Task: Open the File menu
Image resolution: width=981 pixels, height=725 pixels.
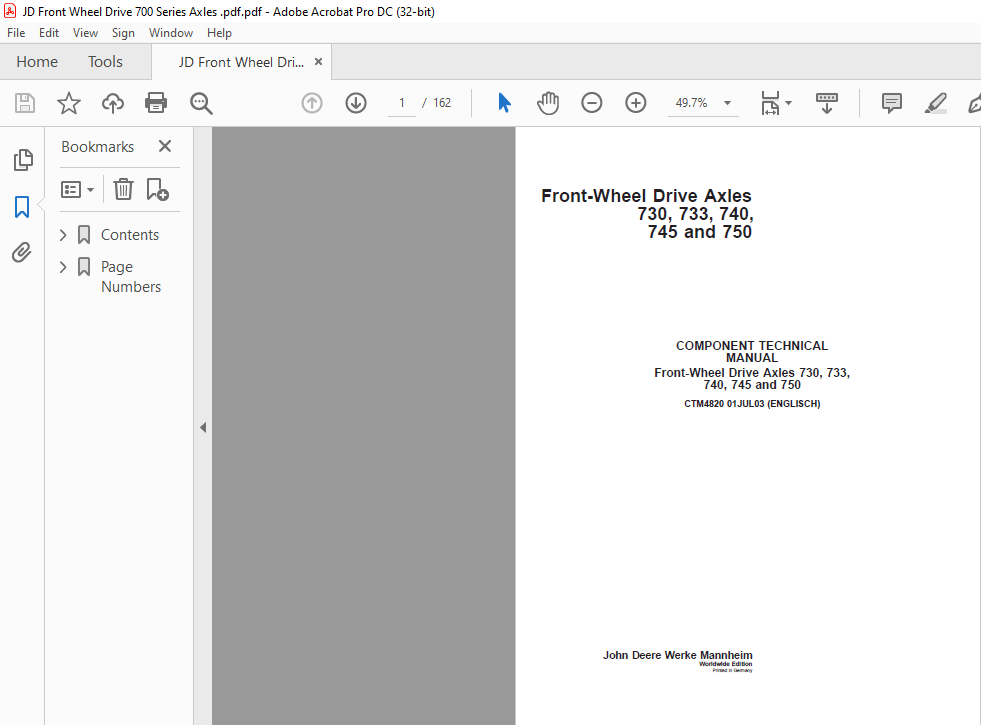Action: (x=16, y=33)
